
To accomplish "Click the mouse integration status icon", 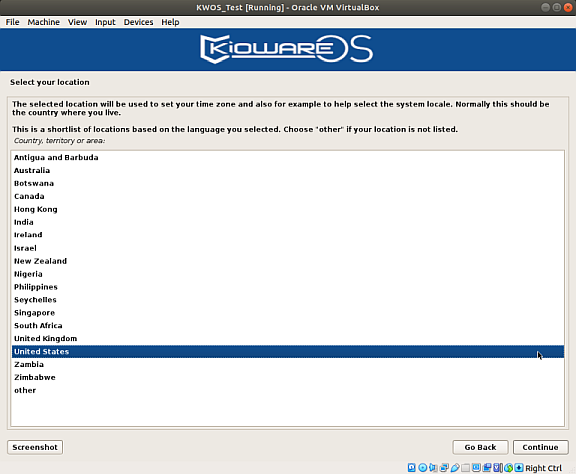I will 508,468.
